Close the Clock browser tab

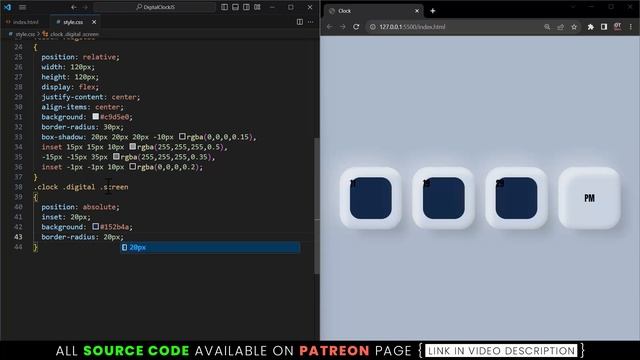(417, 11)
